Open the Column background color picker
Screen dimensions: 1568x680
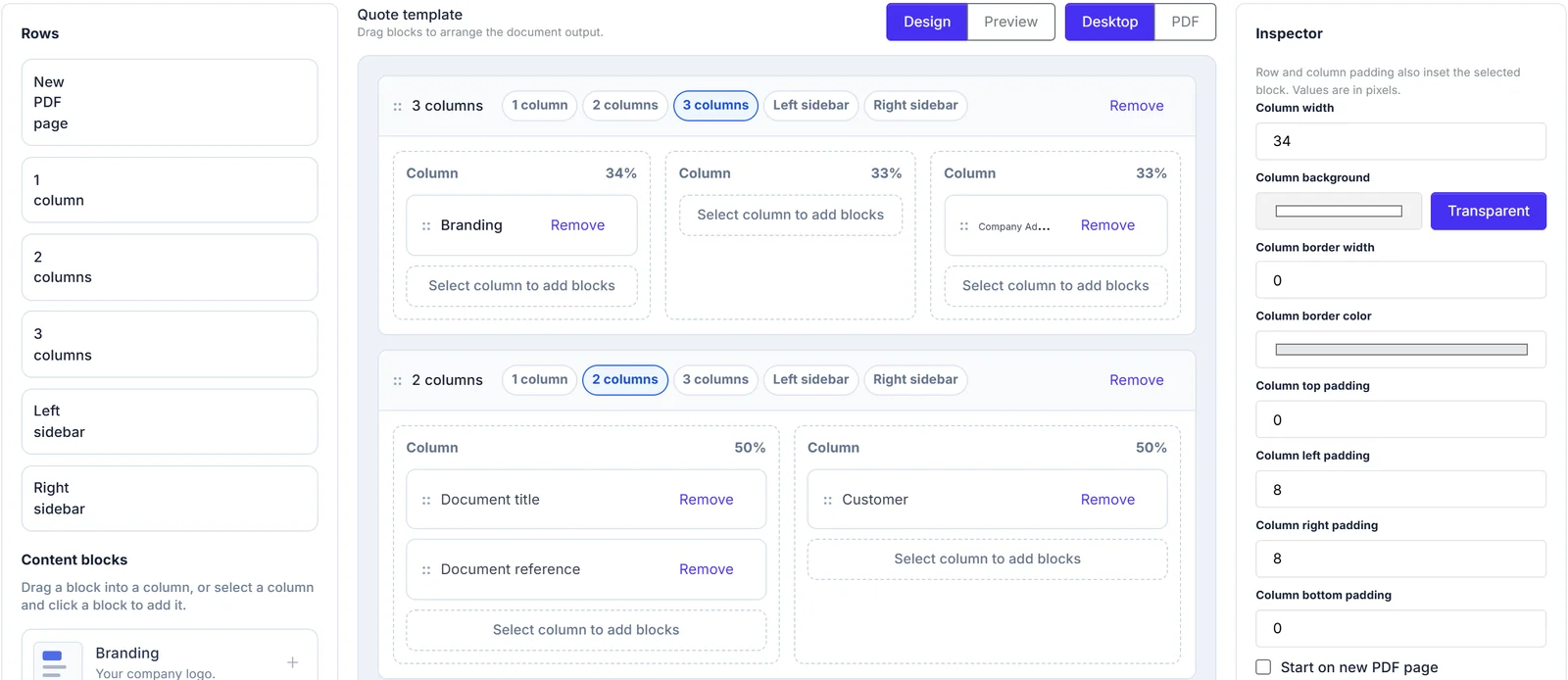click(x=1339, y=211)
